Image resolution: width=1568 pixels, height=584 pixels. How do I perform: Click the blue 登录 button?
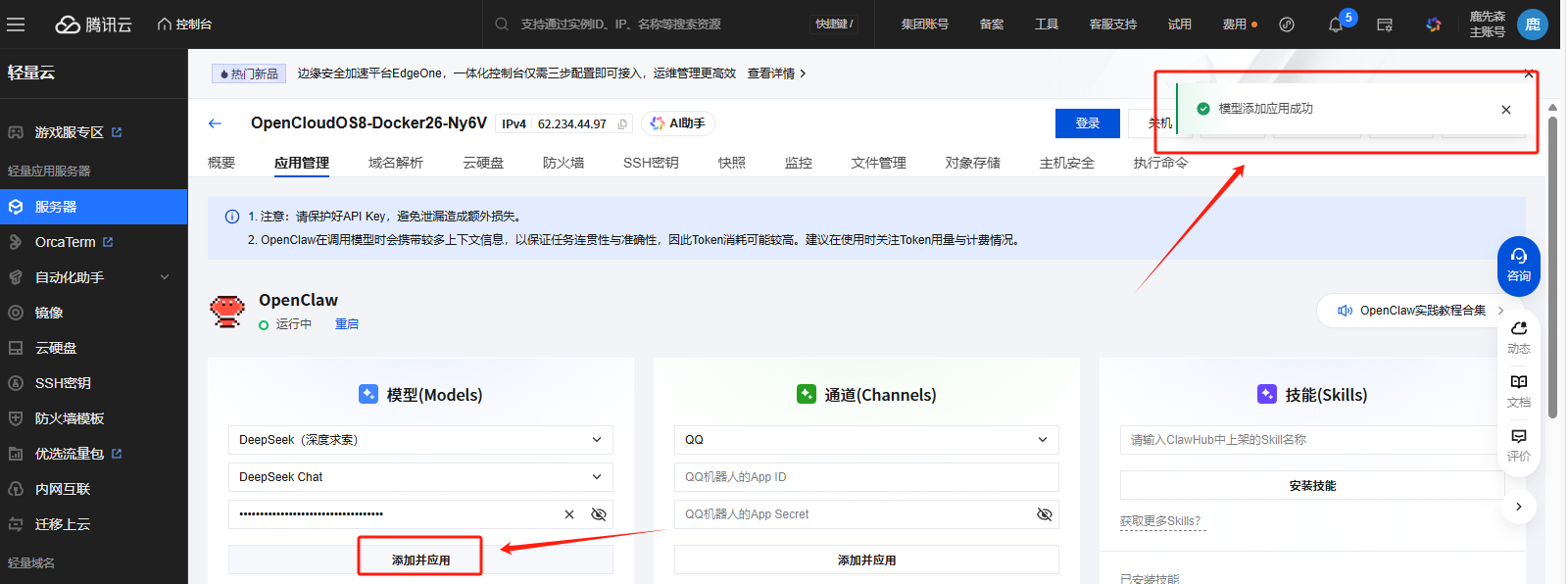(1087, 123)
